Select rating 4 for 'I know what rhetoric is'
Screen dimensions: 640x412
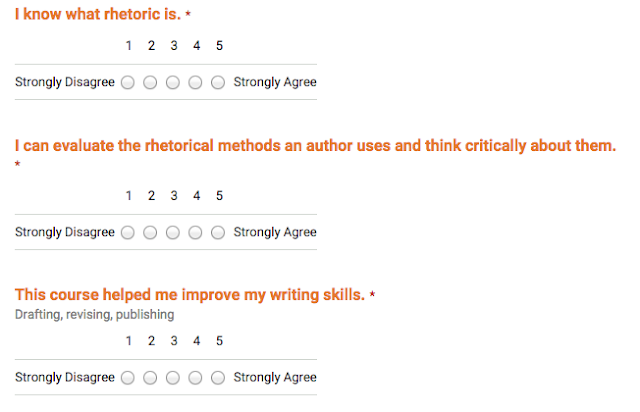tap(195, 82)
